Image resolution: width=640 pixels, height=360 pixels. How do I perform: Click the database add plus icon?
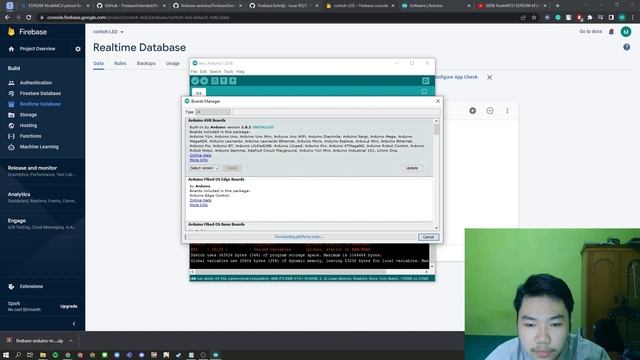click(x=473, y=111)
